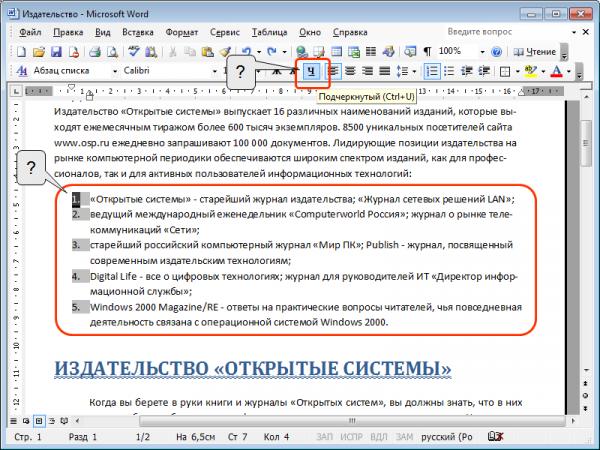Click the Permission restricted-access icon
The height and width of the screenshot is (450, 600).
coord(73,52)
